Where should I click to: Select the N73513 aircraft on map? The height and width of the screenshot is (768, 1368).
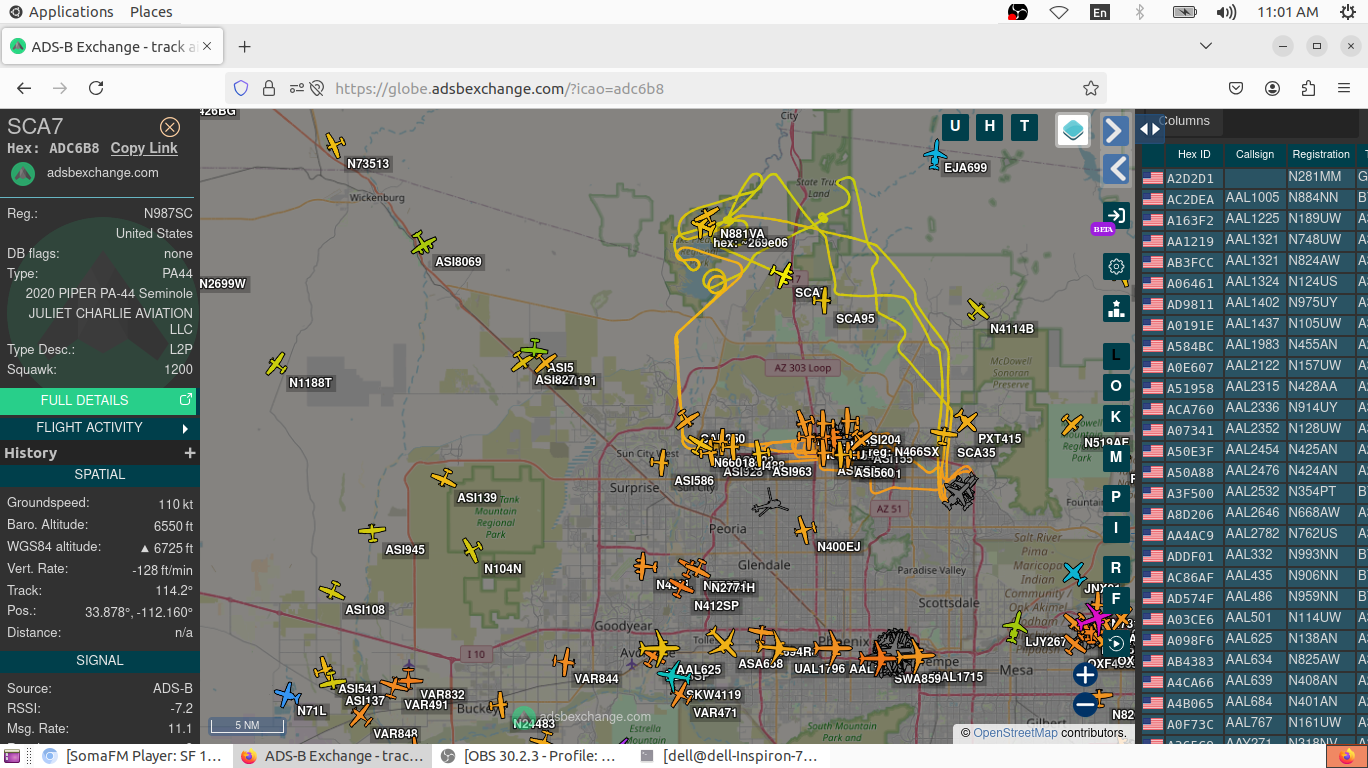tap(335, 146)
